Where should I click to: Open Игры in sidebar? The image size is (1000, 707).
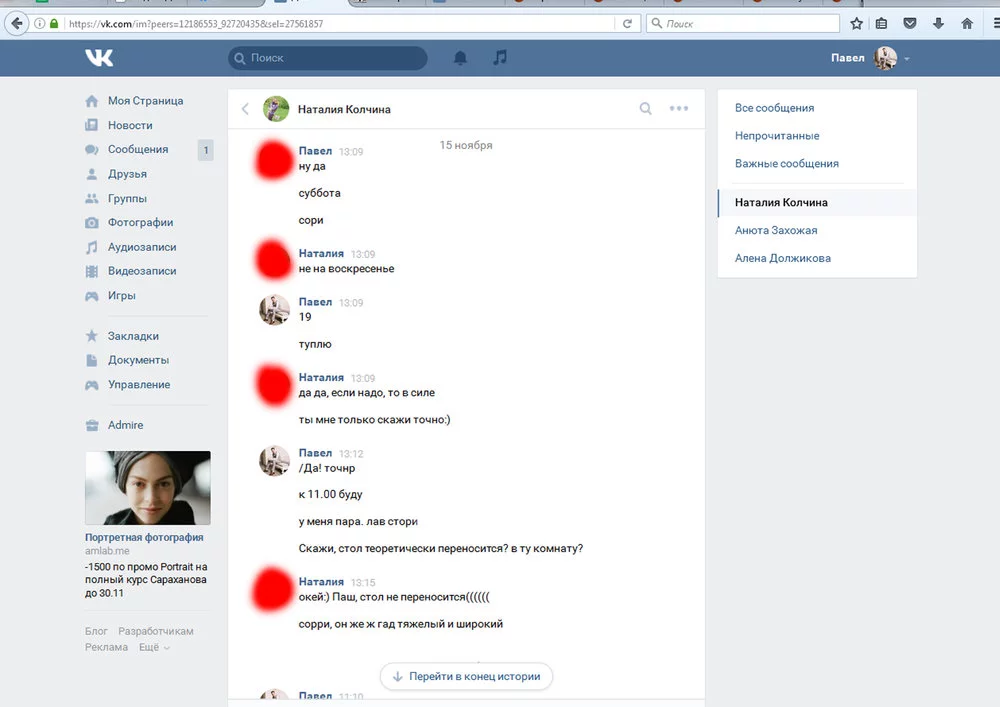[121, 295]
